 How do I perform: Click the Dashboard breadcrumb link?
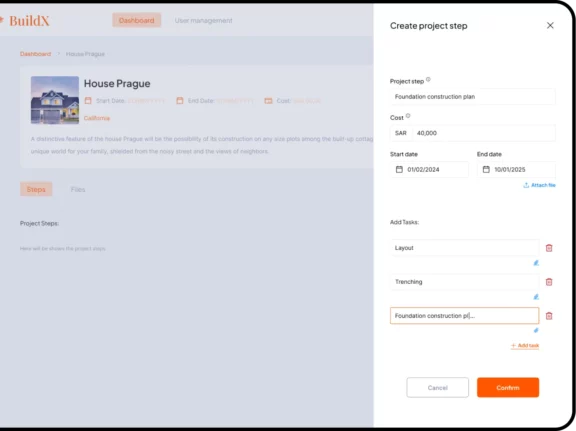[35, 54]
